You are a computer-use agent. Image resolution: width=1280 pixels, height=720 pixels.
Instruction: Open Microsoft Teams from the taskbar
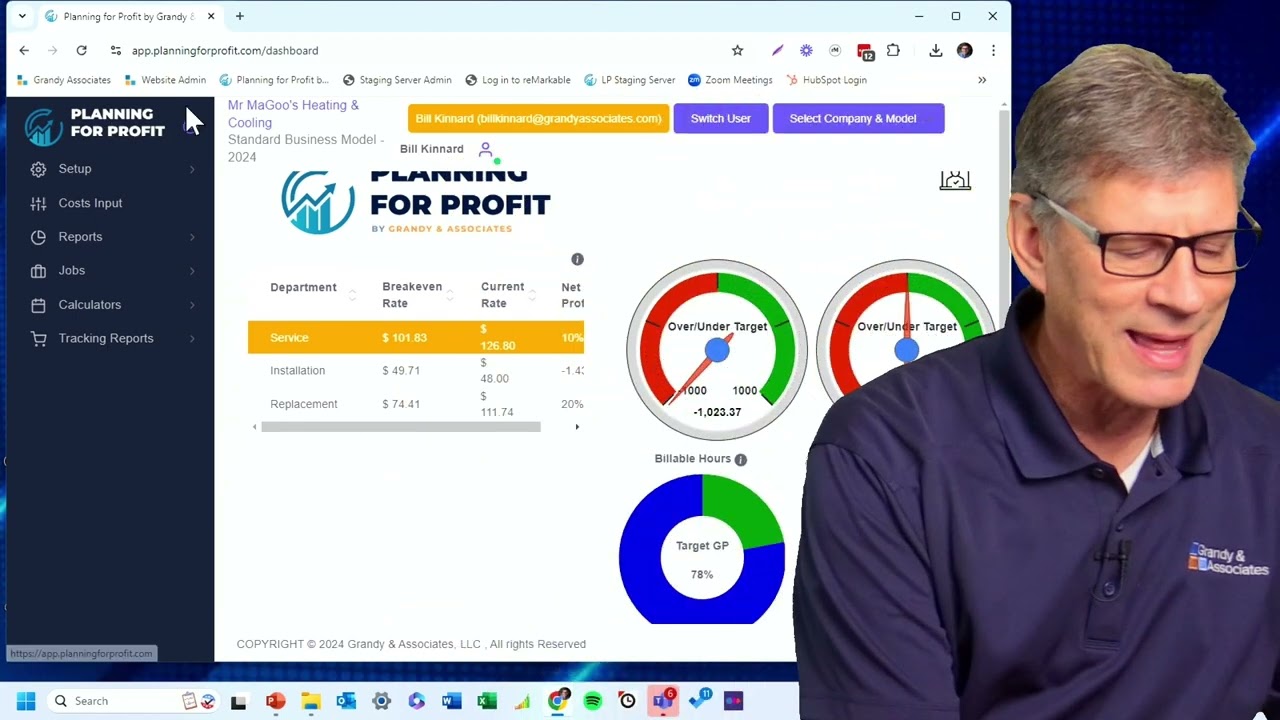click(662, 700)
